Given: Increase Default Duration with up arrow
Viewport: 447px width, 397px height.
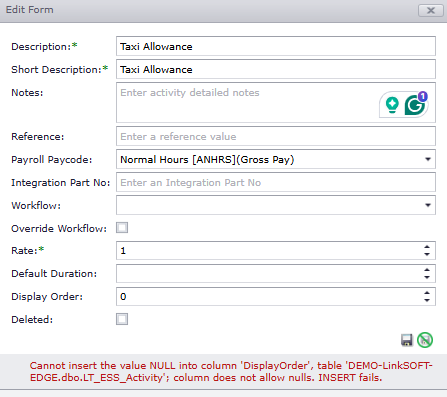Looking at the screenshot, I should click(x=427, y=270).
